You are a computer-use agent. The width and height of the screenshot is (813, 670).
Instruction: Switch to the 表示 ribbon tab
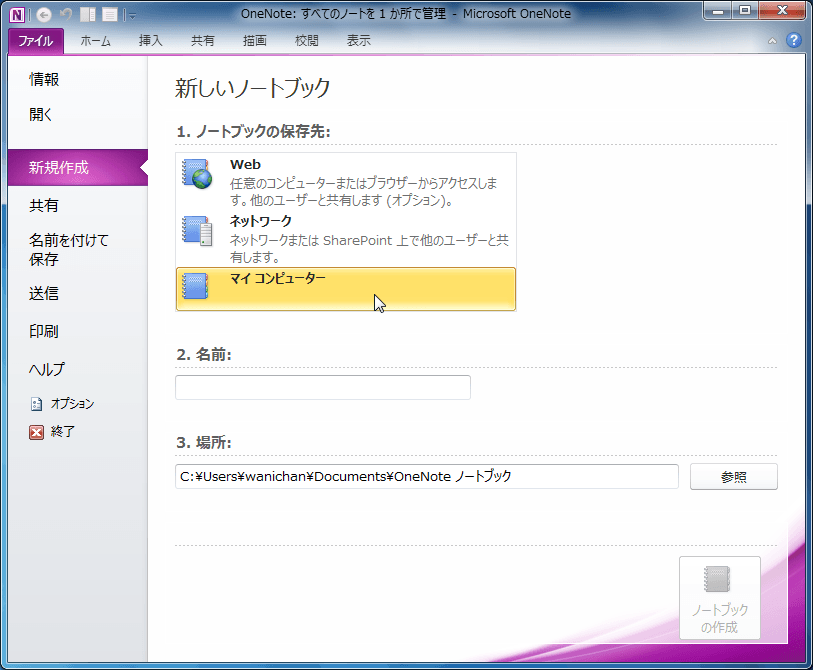358,41
